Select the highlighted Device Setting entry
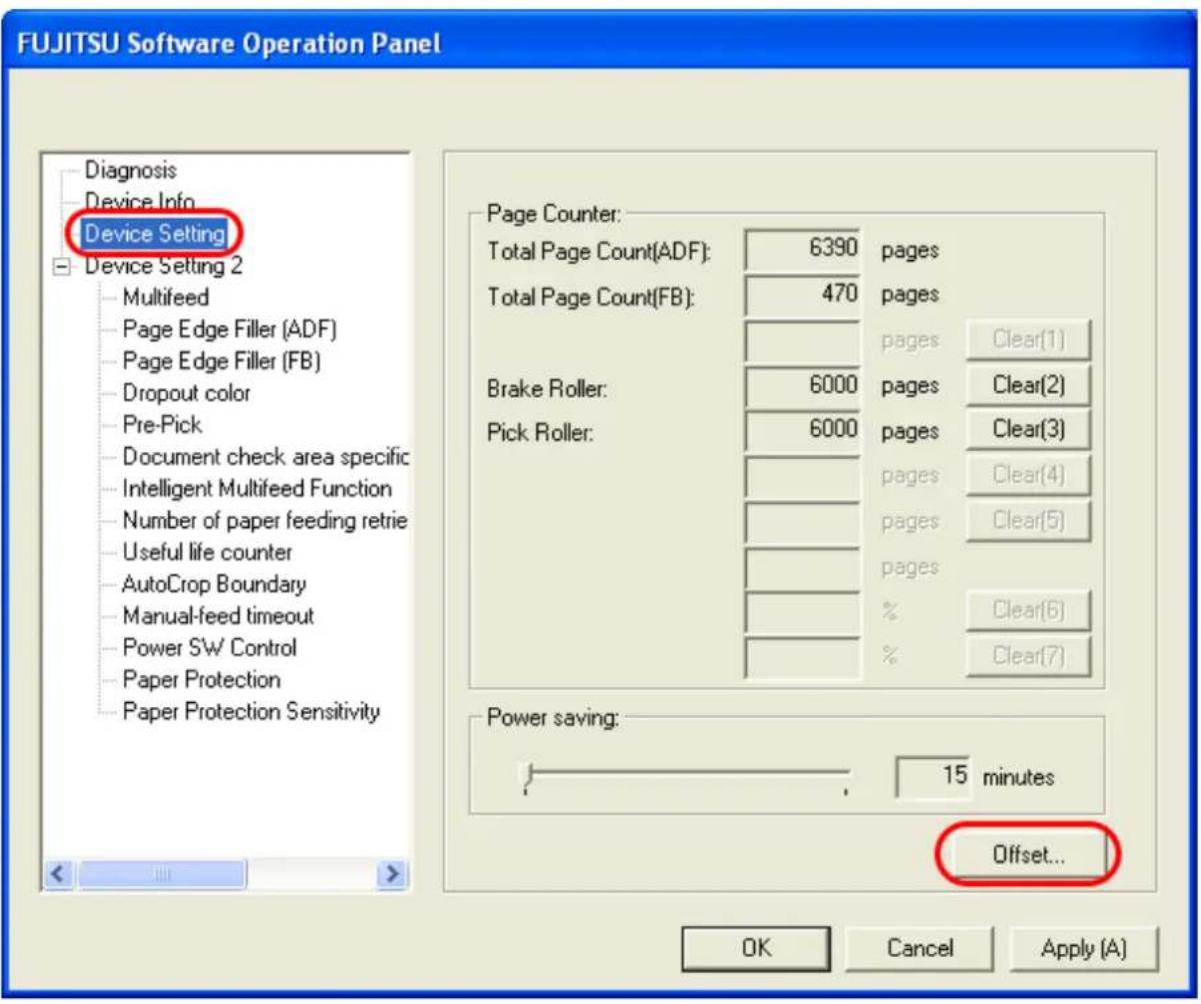The image size is (1201, 1004). (154, 234)
